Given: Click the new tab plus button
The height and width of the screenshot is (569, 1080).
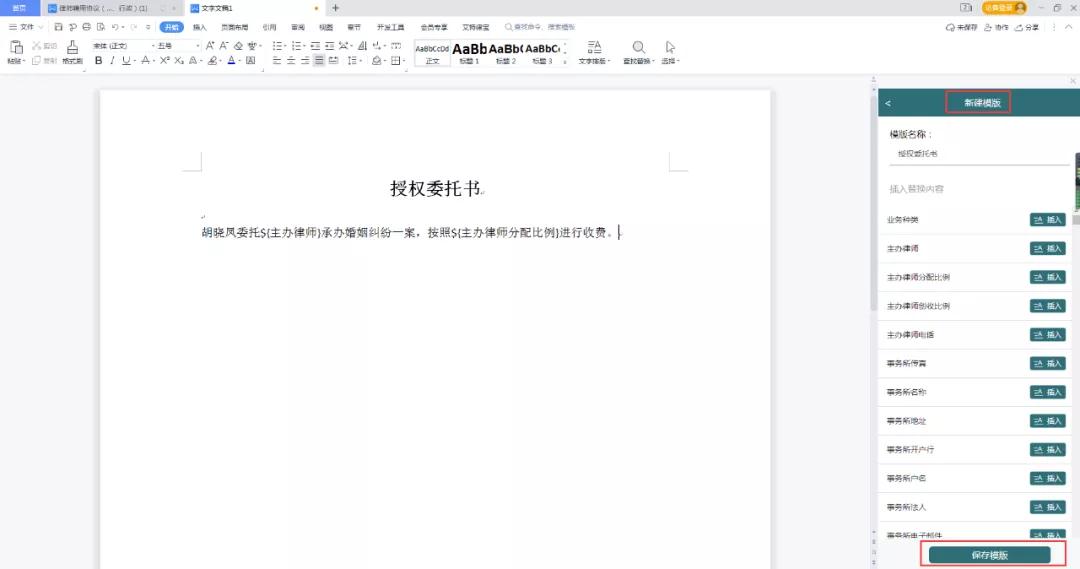Looking at the screenshot, I should (335, 8).
